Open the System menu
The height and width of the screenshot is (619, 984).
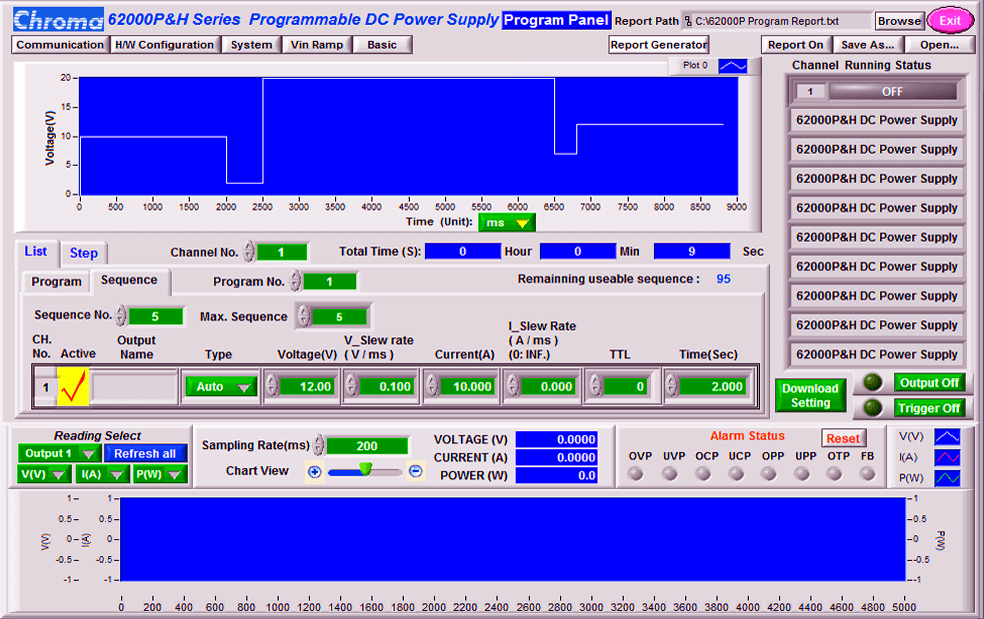[x=251, y=45]
